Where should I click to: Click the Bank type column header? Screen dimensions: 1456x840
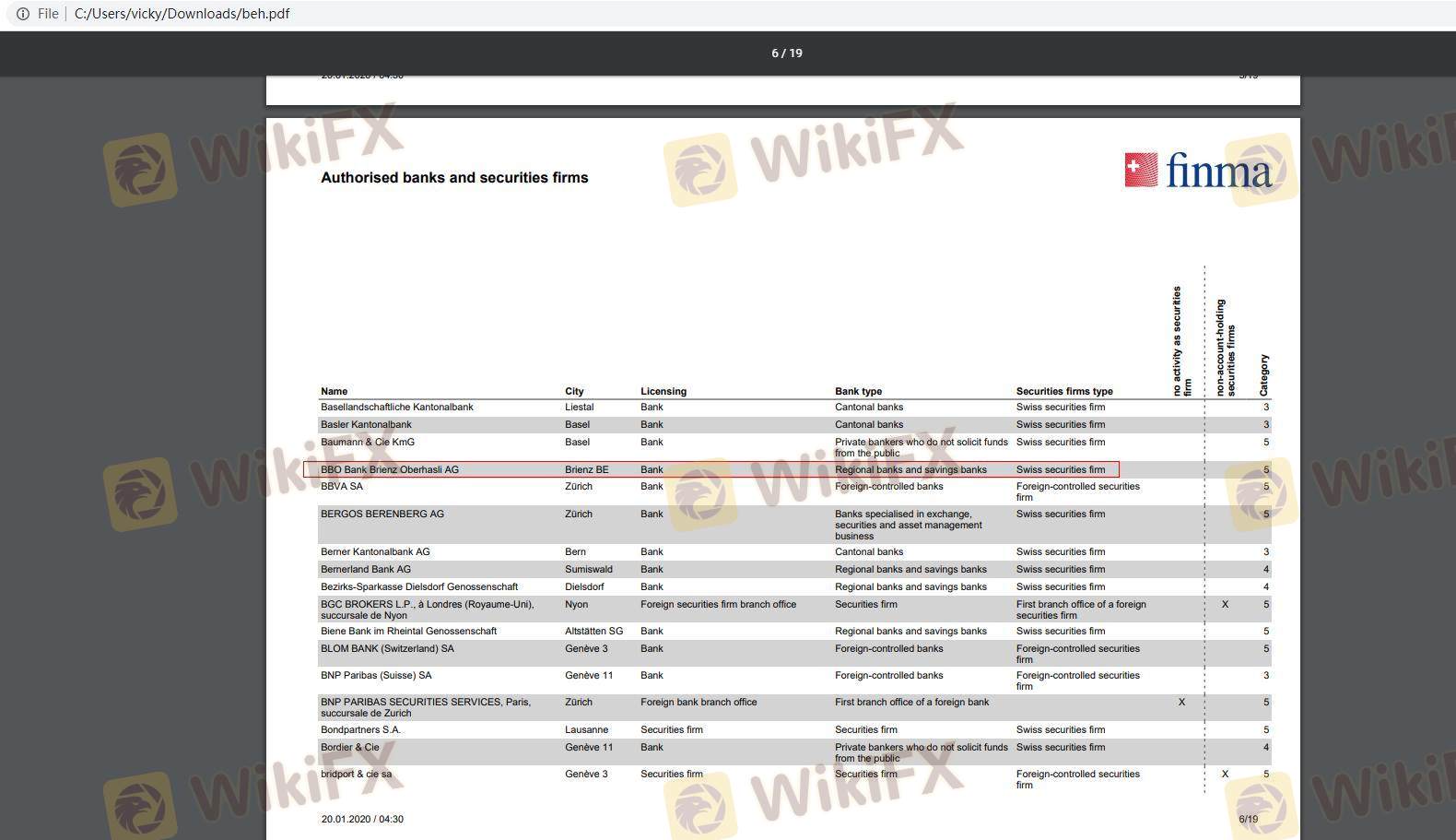point(858,391)
